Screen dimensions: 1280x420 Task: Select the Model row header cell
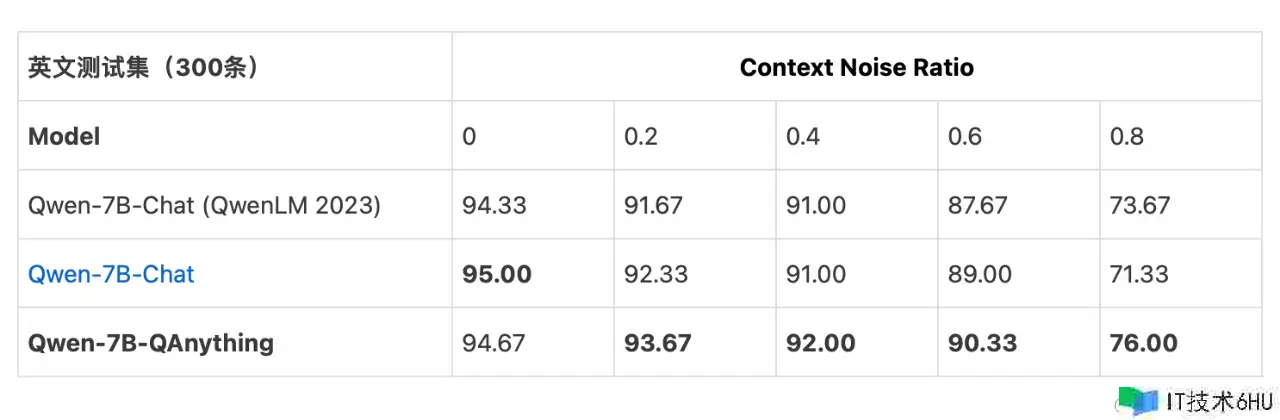click(x=64, y=136)
